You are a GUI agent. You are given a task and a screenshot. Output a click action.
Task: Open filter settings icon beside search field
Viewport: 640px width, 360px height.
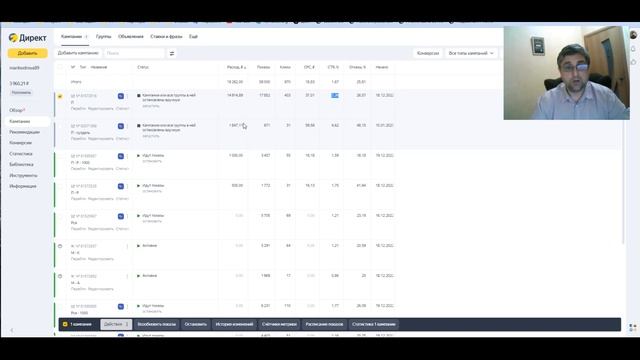tap(172, 53)
